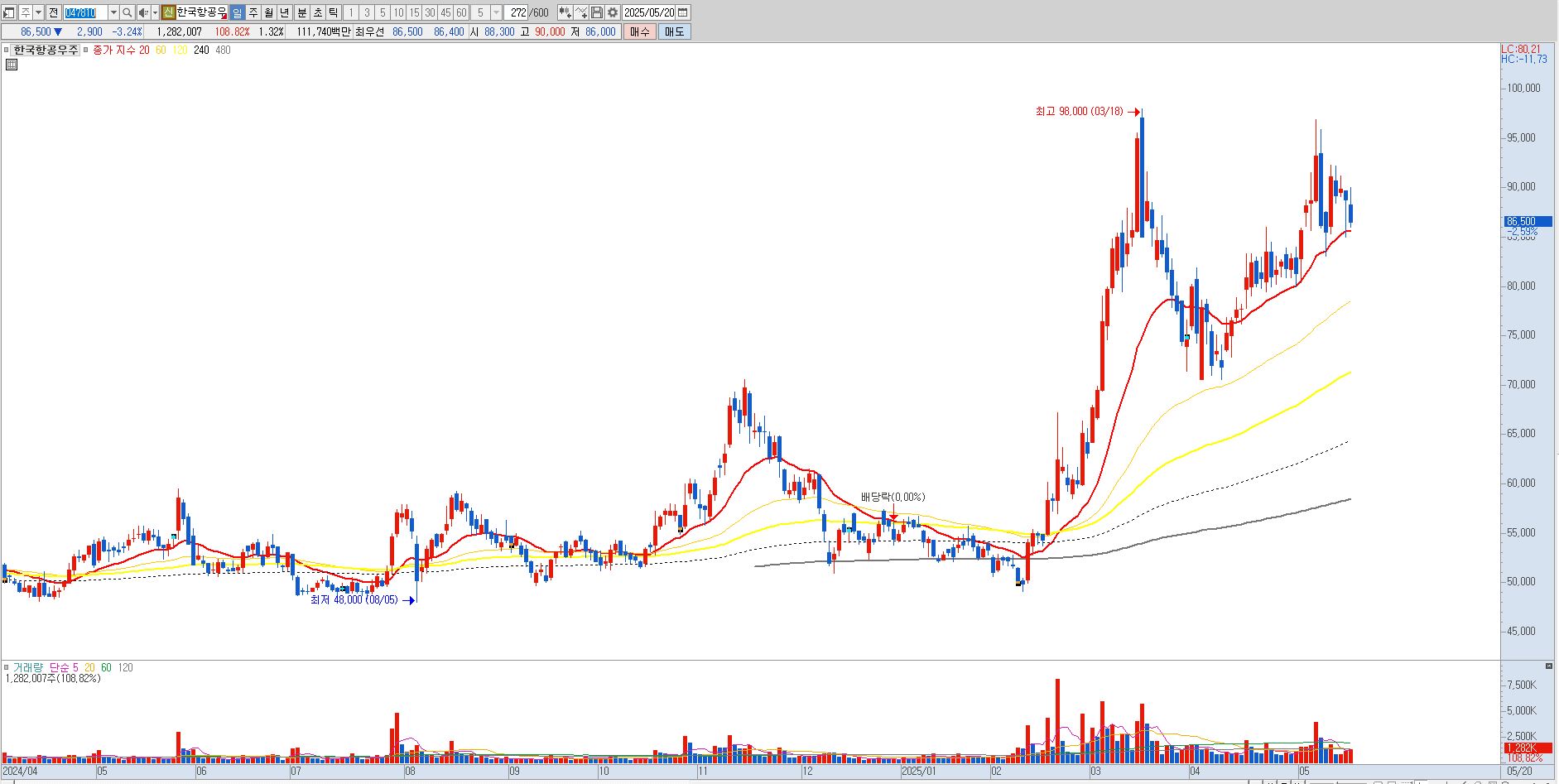1559x784 pixels.
Task: Switch to tick 틱 chart
Action: pos(333,12)
